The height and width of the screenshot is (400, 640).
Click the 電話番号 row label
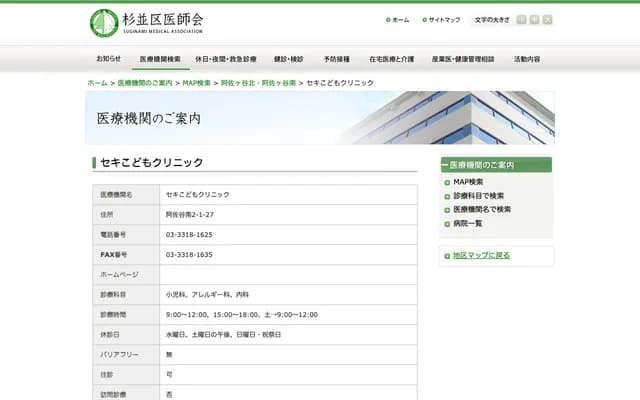coord(113,235)
